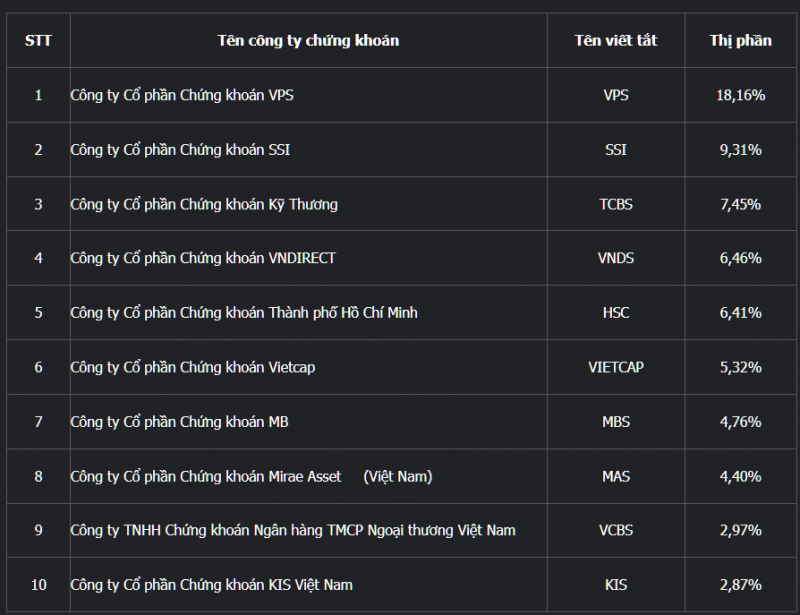Select the VIETCAP abbreviation cell

[616, 367]
